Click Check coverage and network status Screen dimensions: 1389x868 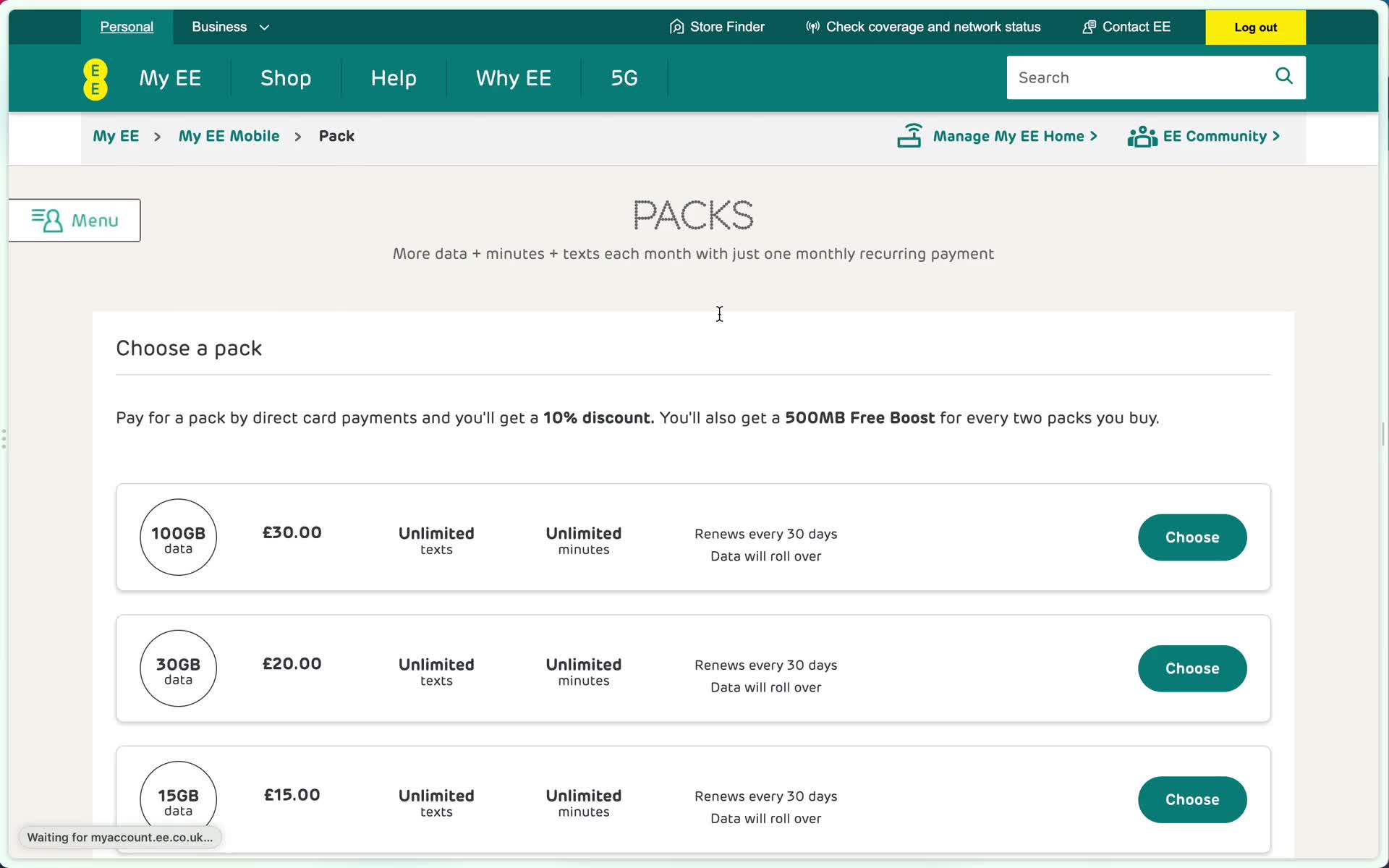pyautogui.click(x=933, y=27)
